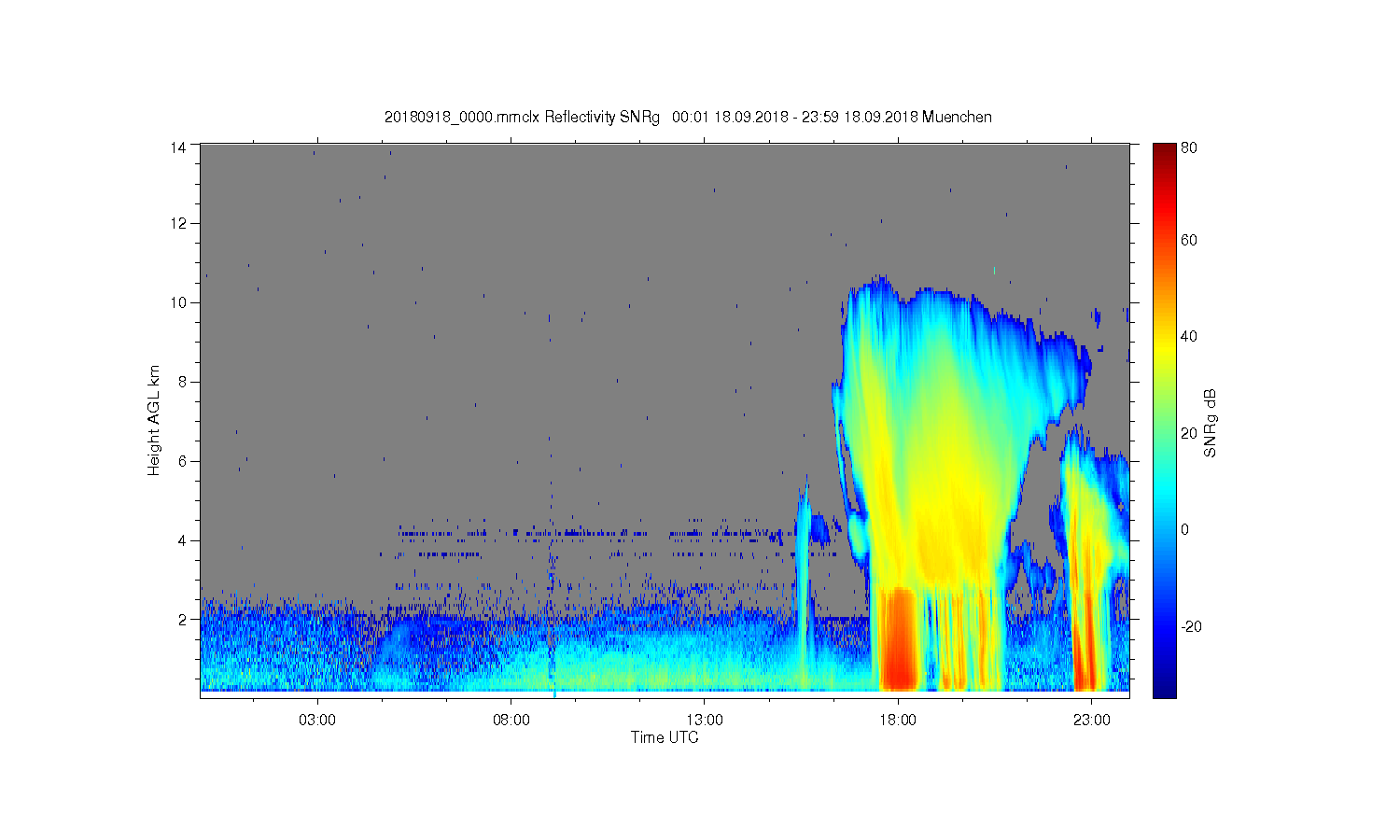Image resolution: width=1400 pixels, height=840 pixels.
Task: Click the 23:00 time tick label
Action: (x=1091, y=721)
